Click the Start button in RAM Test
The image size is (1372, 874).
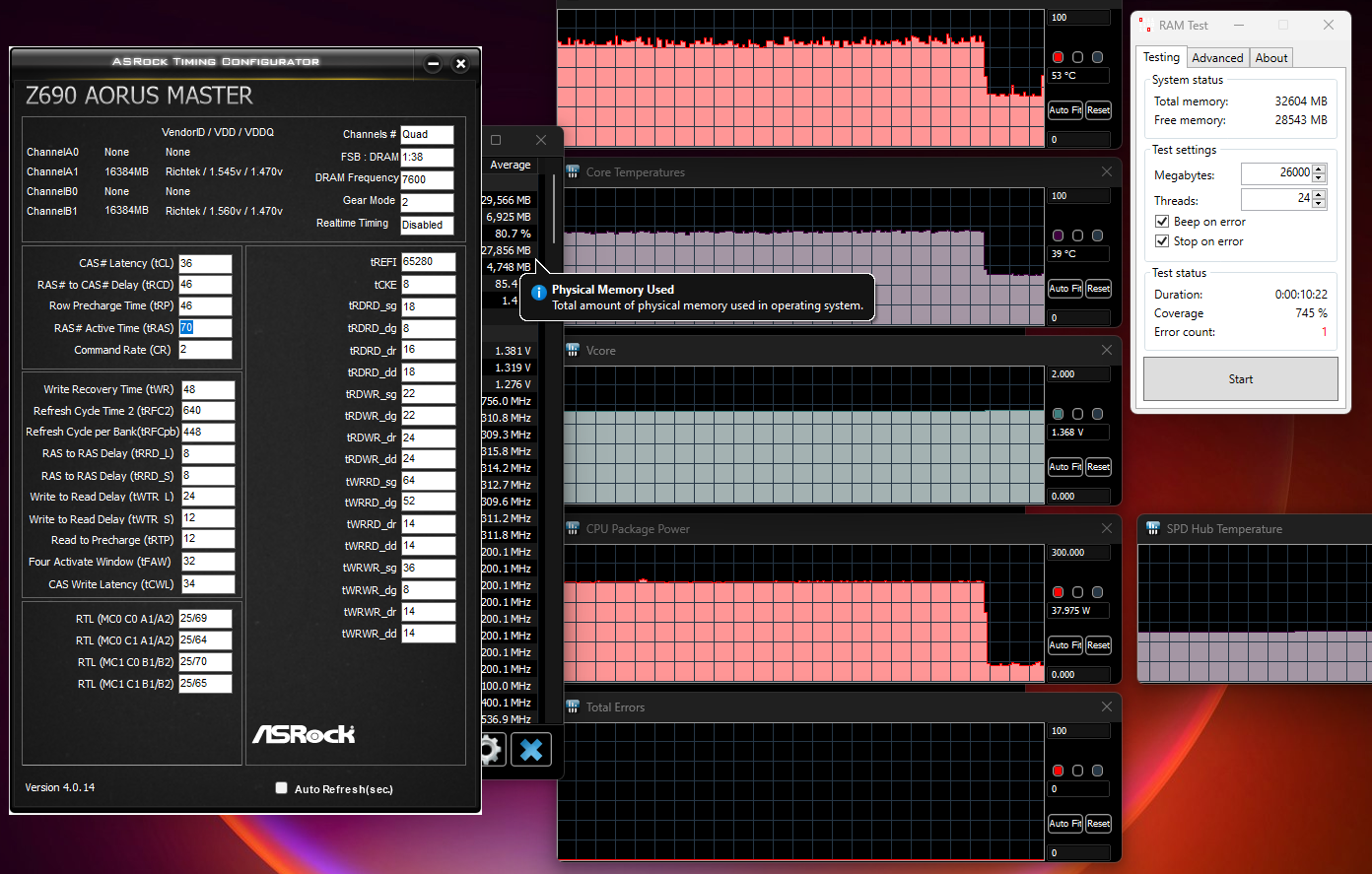[x=1241, y=379]
